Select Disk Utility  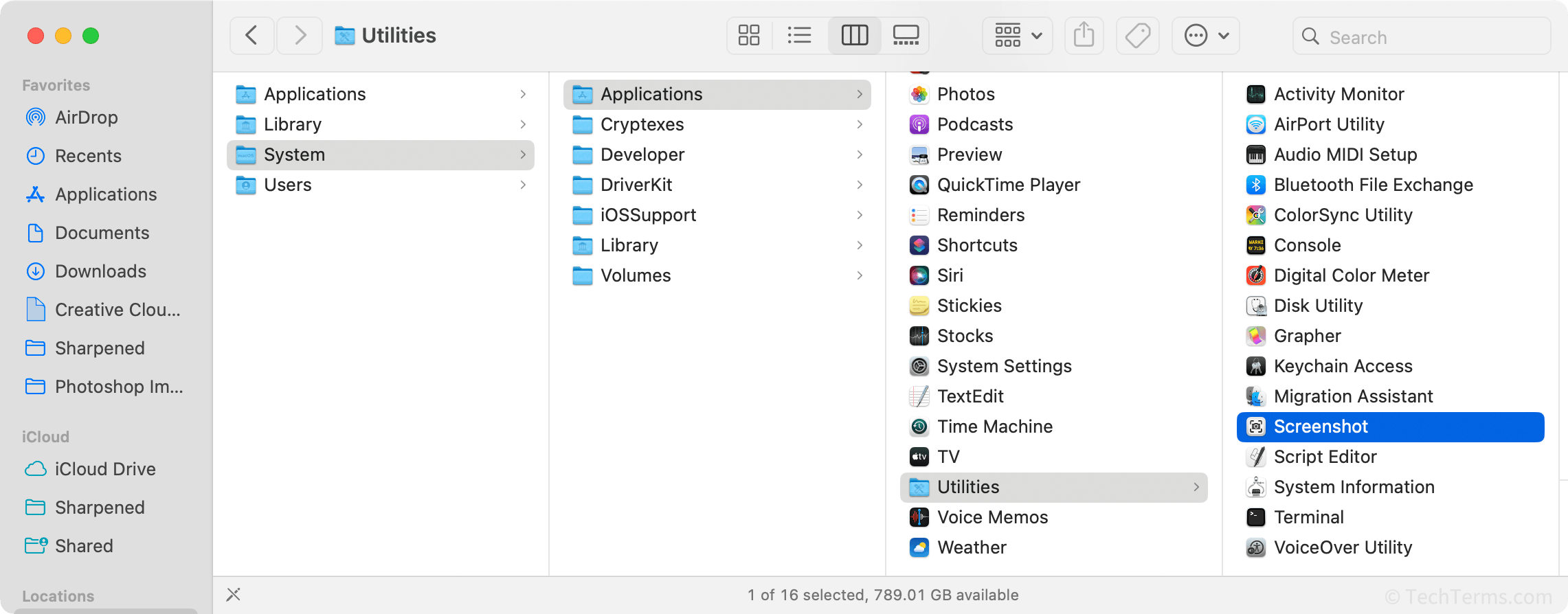point(1391,306)
